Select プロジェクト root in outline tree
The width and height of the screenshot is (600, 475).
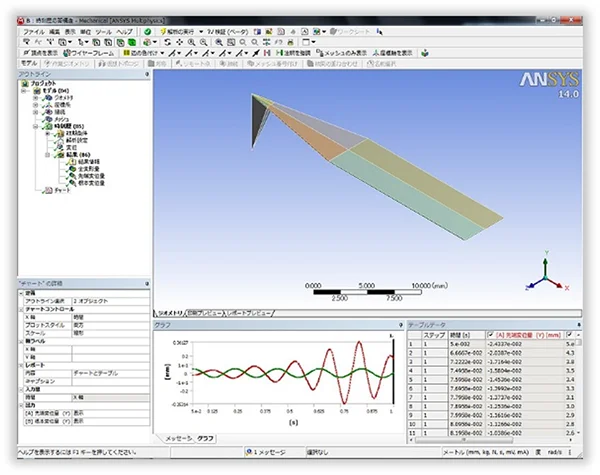point(39,83)
